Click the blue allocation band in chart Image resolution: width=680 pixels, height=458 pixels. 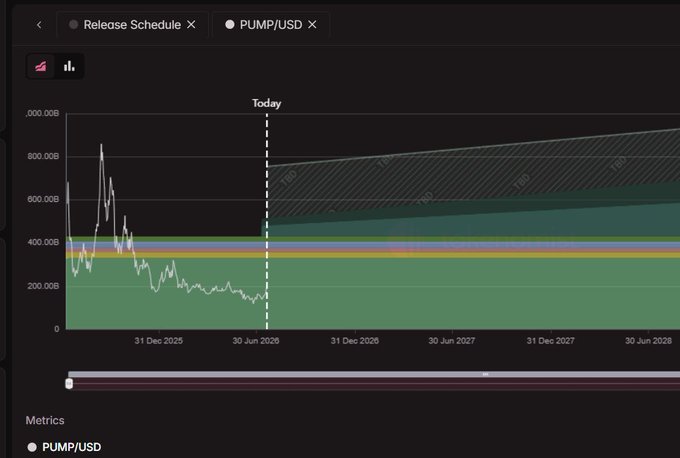[x=373, y=245]
